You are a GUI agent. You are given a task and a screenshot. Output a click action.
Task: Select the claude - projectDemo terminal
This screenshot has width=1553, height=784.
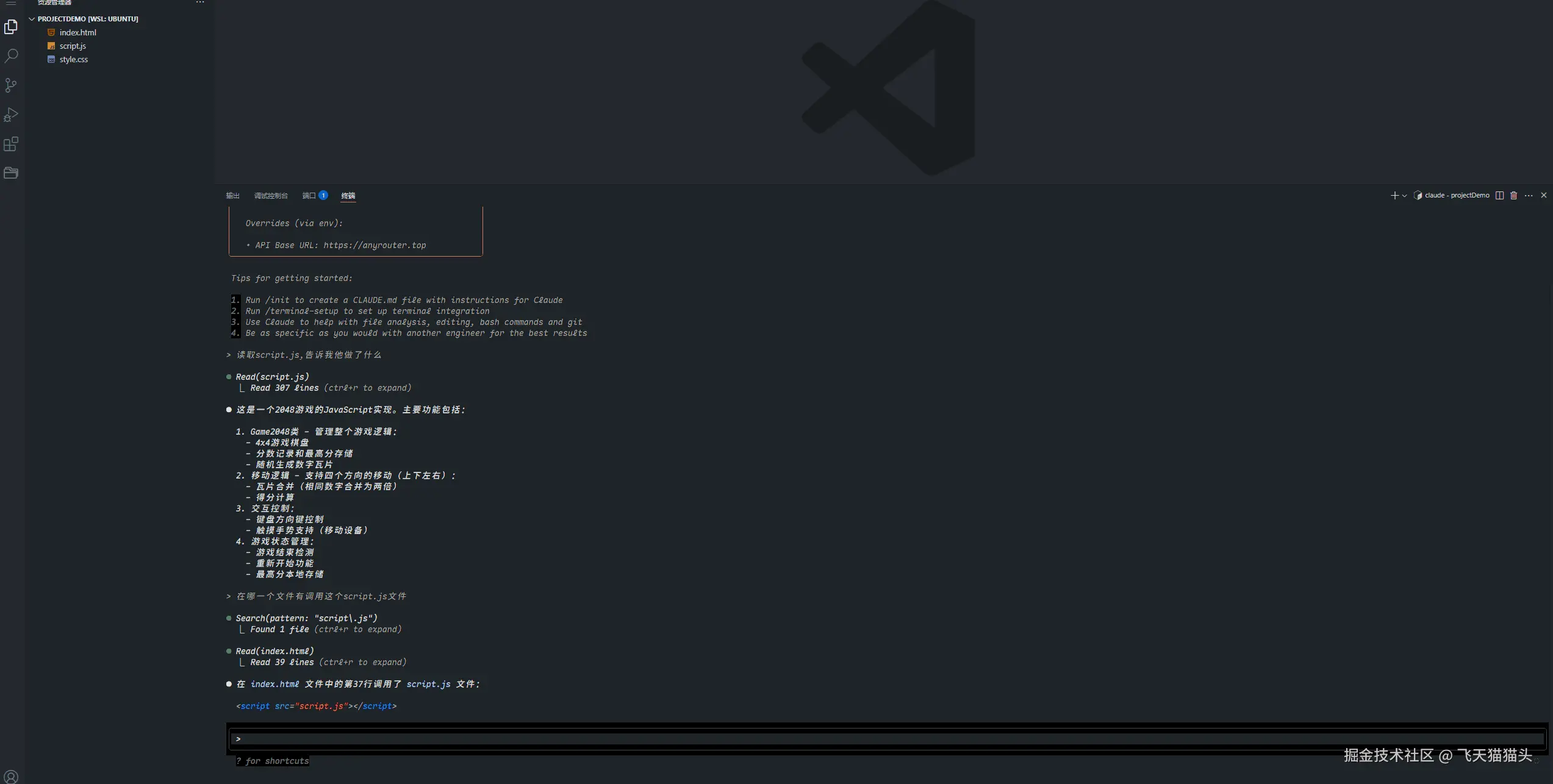(x=1452, y=196)
